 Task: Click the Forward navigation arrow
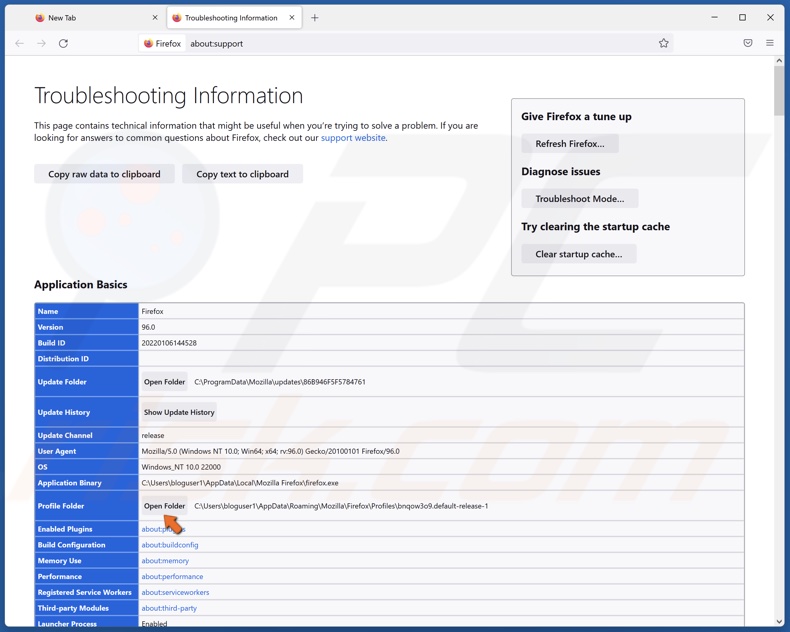[x=41, y=44]
